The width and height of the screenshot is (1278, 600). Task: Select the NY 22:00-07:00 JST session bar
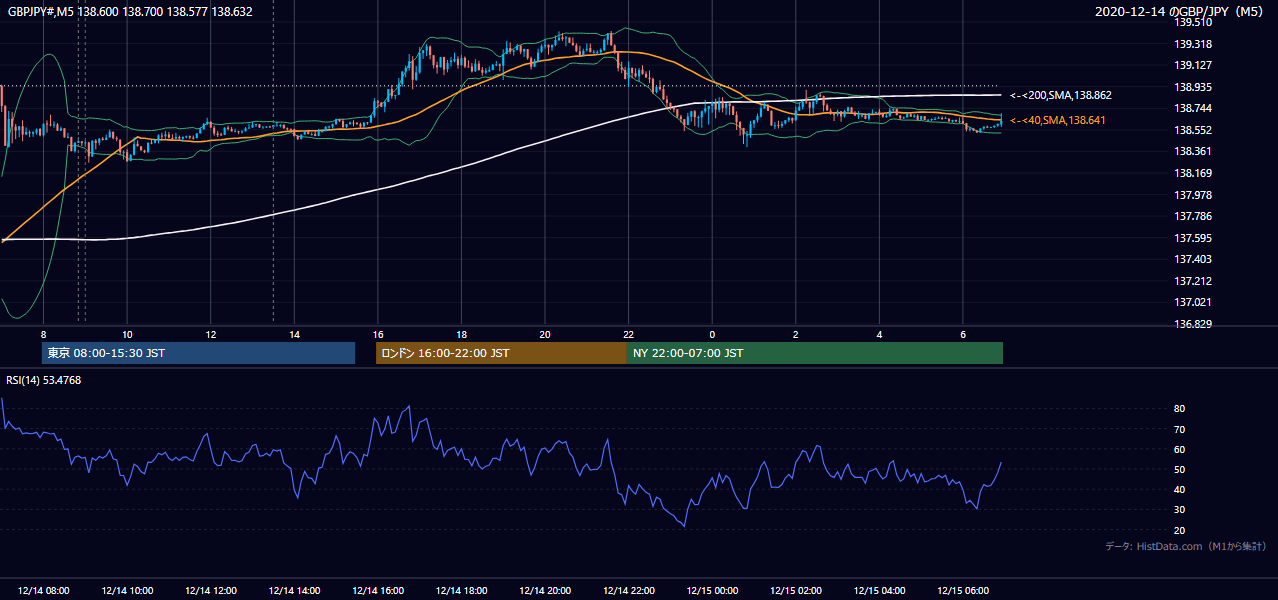pos(815,353)
